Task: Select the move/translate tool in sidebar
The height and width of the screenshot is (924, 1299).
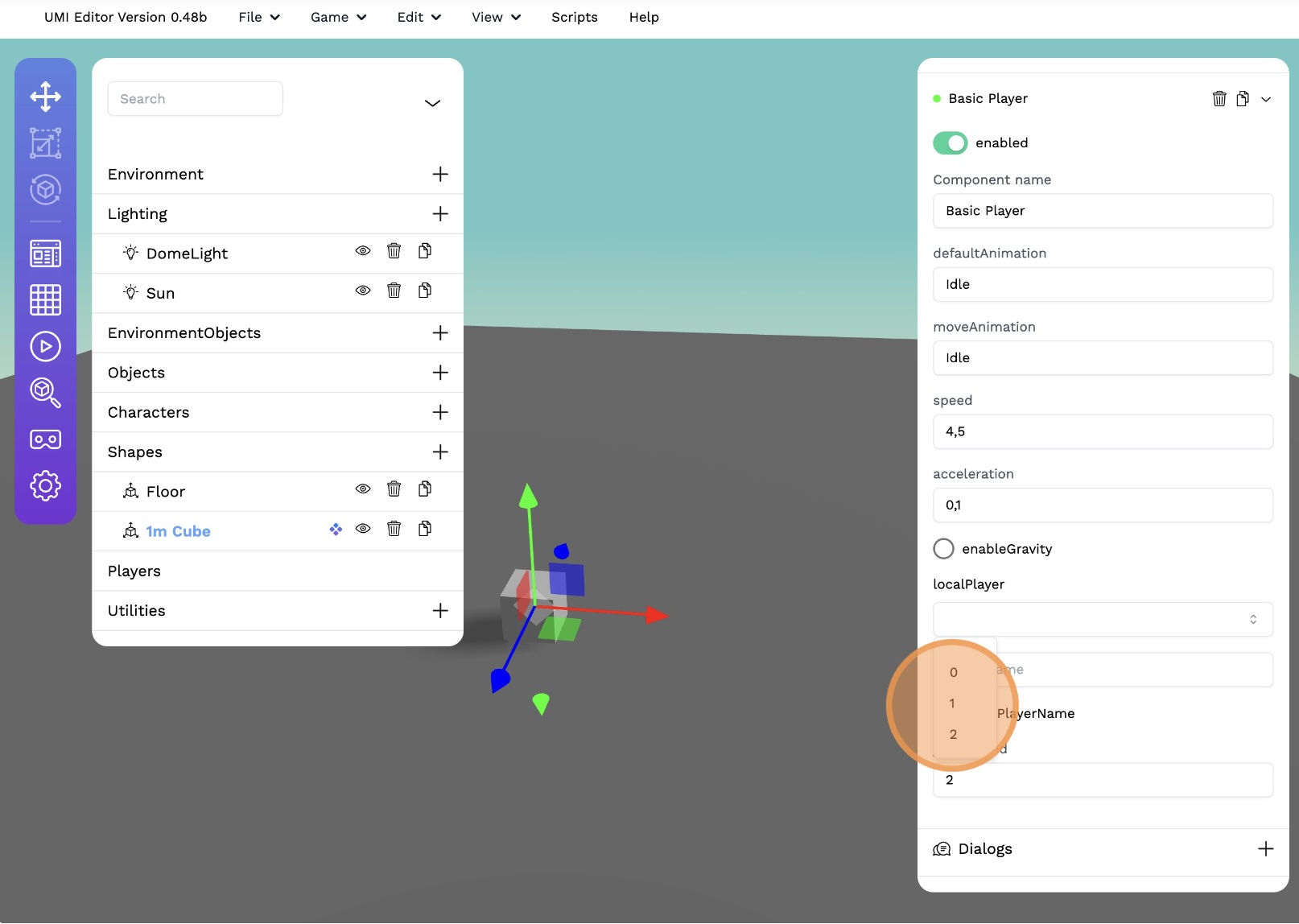Action: click(x=45, y=97)
